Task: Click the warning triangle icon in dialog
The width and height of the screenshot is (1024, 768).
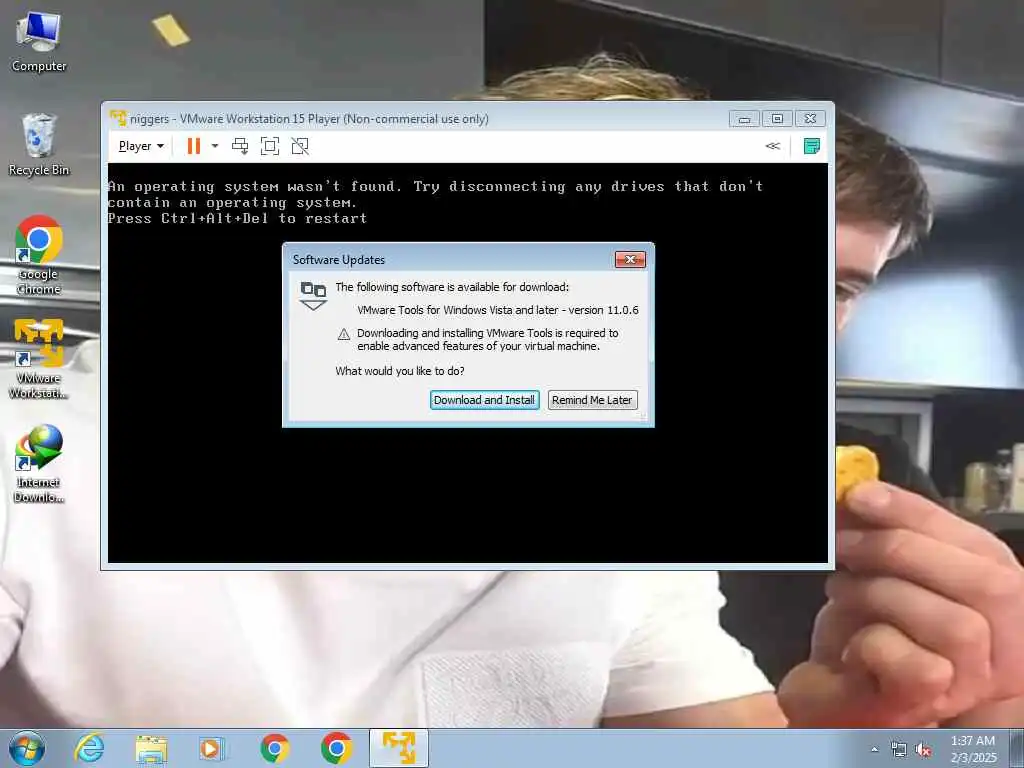Action: 344,334
